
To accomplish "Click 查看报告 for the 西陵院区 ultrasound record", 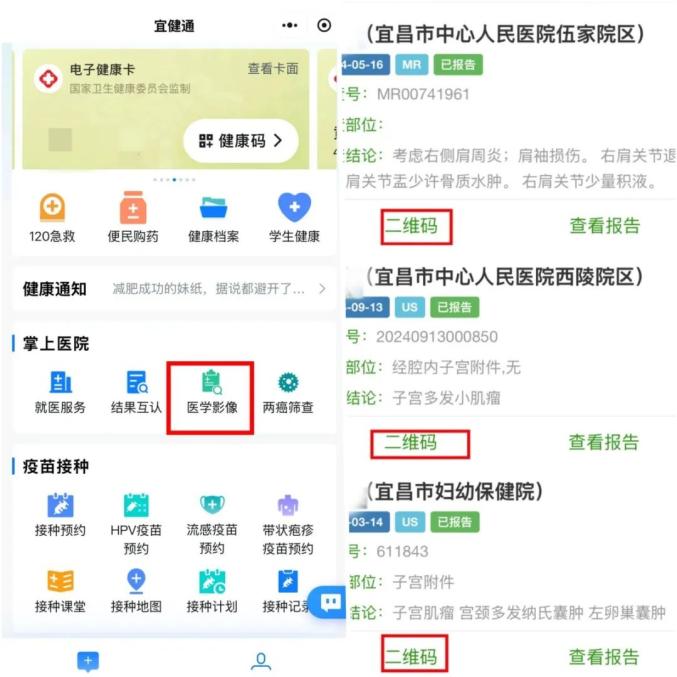I will tap(604, 442).
